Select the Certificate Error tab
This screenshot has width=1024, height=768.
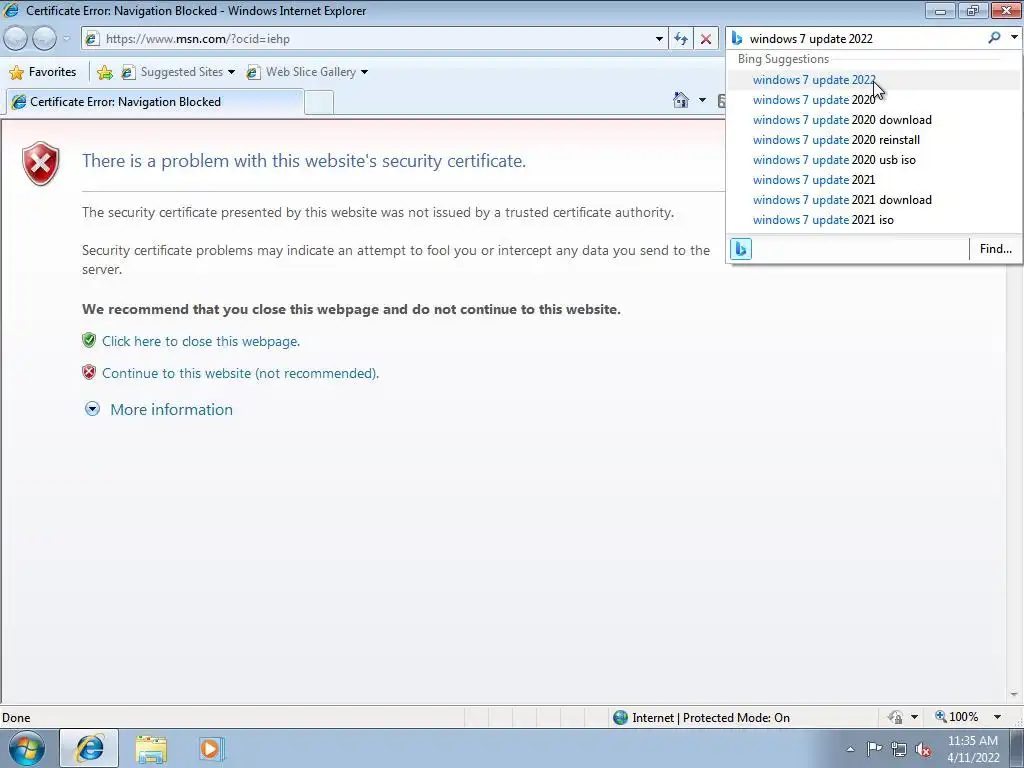pyautogui.click(x=154, y=102)
